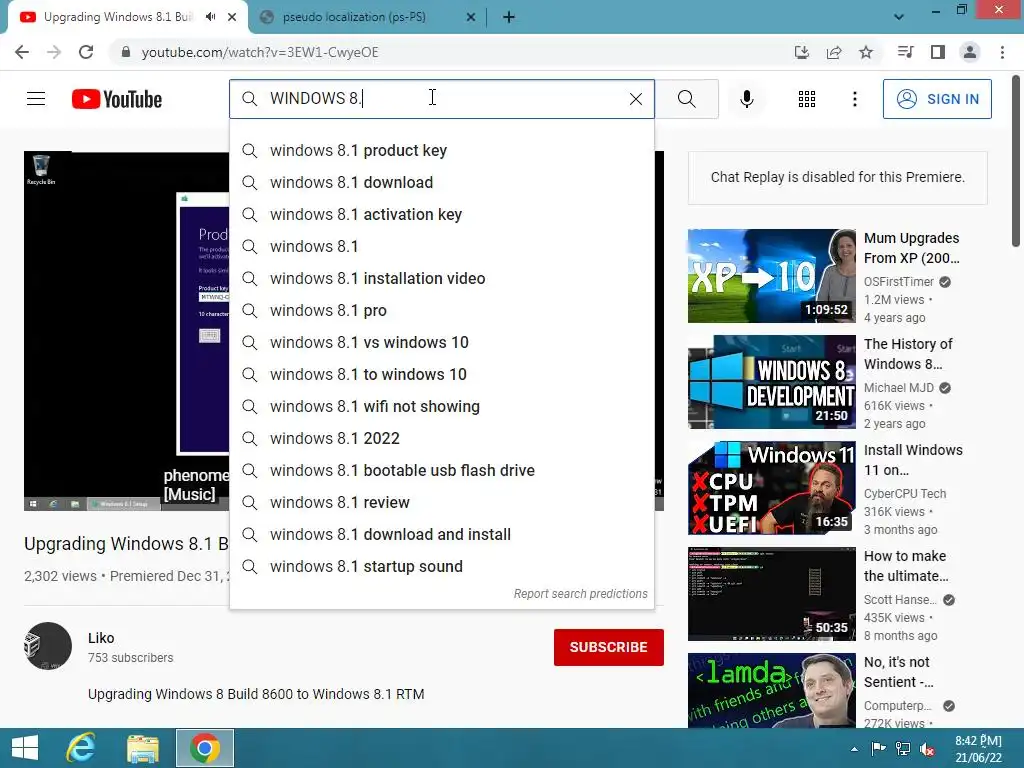Bookmark this tab with the star
The width and height of the screenshot is (1024, 768).
point(866,52)
